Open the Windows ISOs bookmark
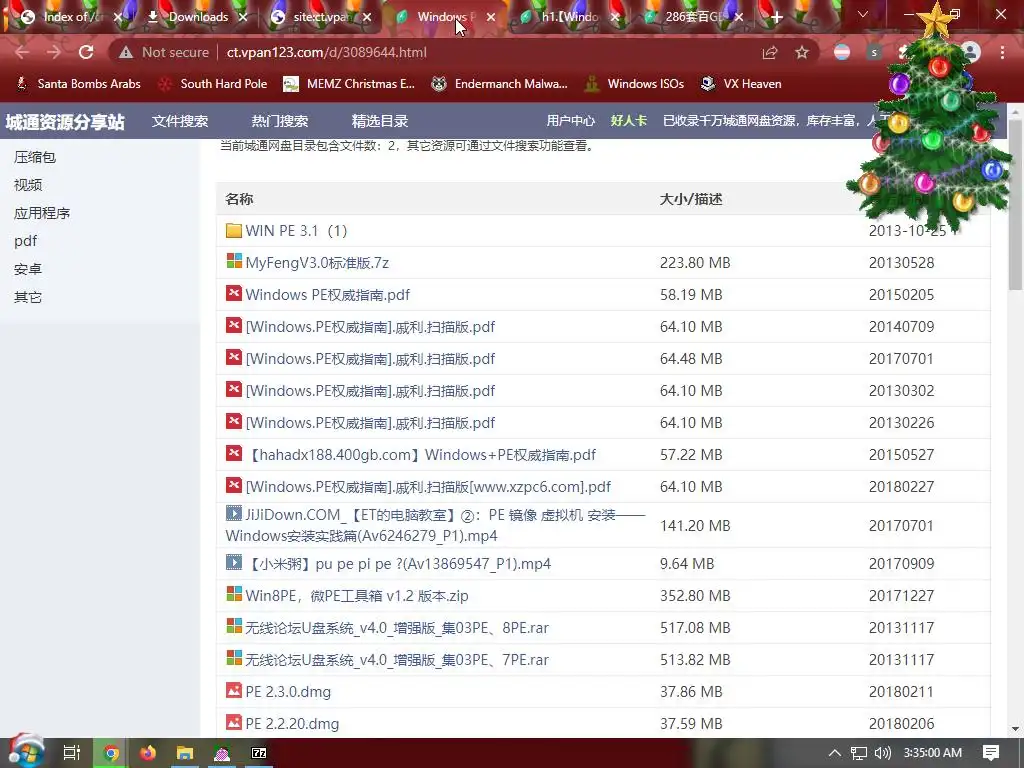The image size is (1024, 768). [635, 84]
